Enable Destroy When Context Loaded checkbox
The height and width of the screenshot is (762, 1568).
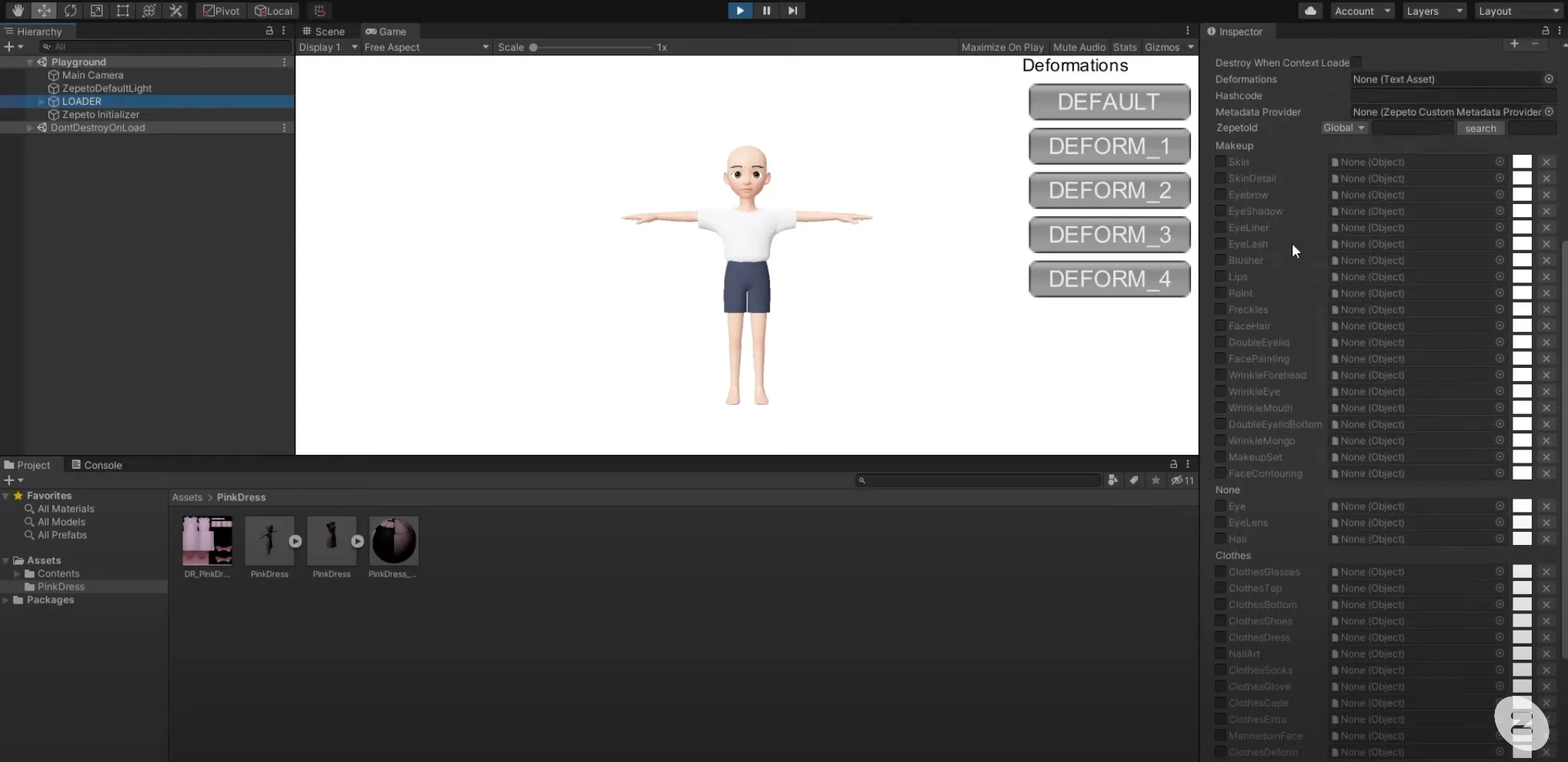tap(1356, 62)
